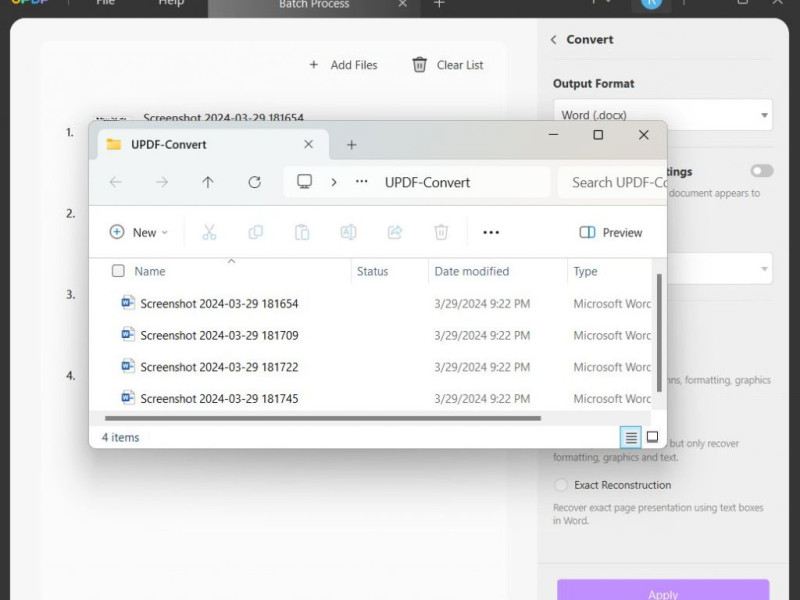Switch to the Batch Process tab
The height and width of the screenshot is (600, 800).
(x=314, y=4)
